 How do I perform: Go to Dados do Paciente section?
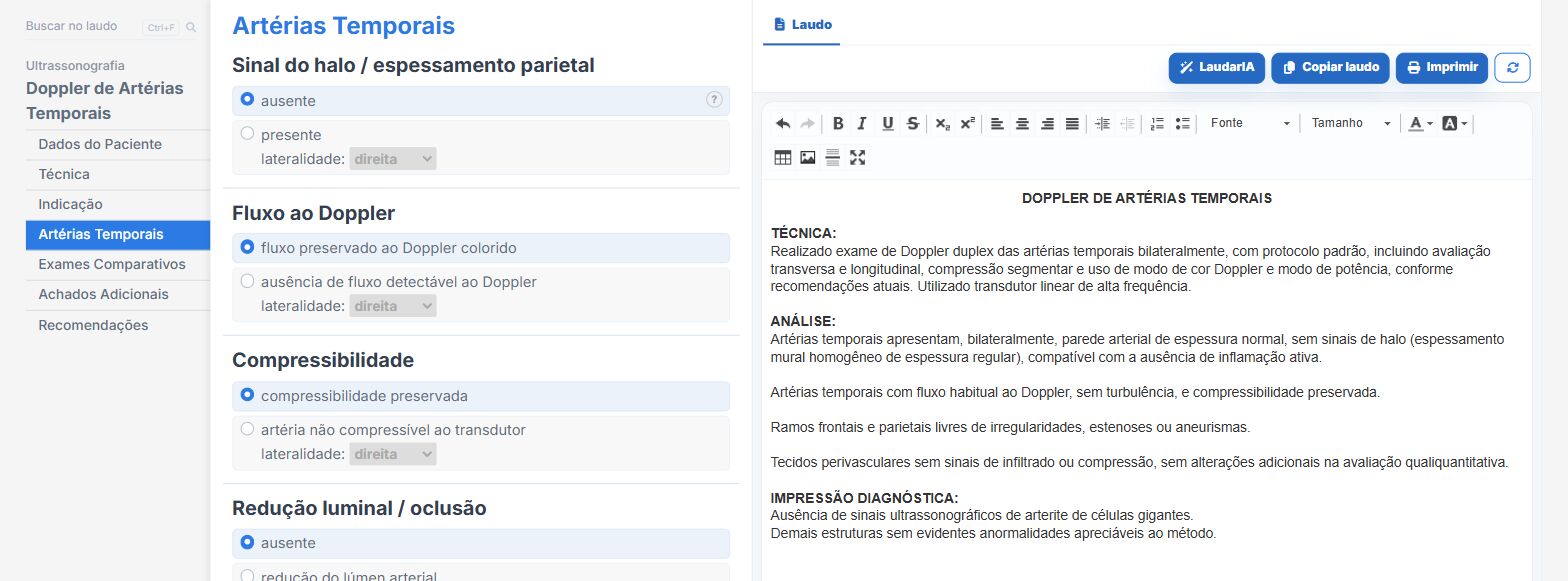click(x=118, y=144)
